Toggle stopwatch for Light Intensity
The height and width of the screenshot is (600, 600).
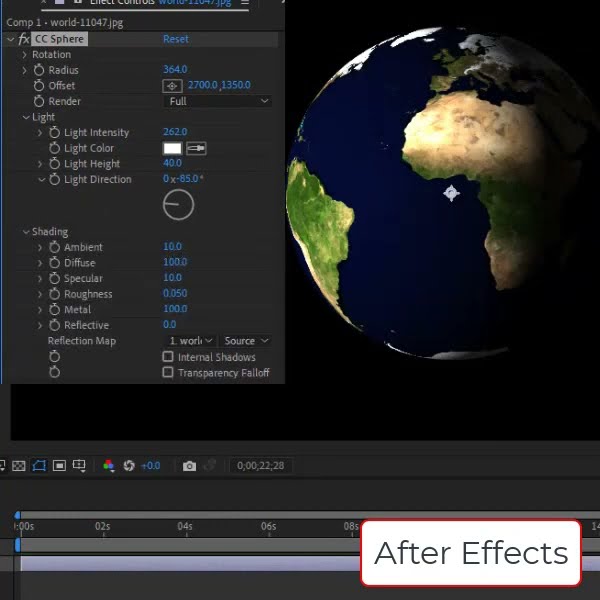[54, 133]
